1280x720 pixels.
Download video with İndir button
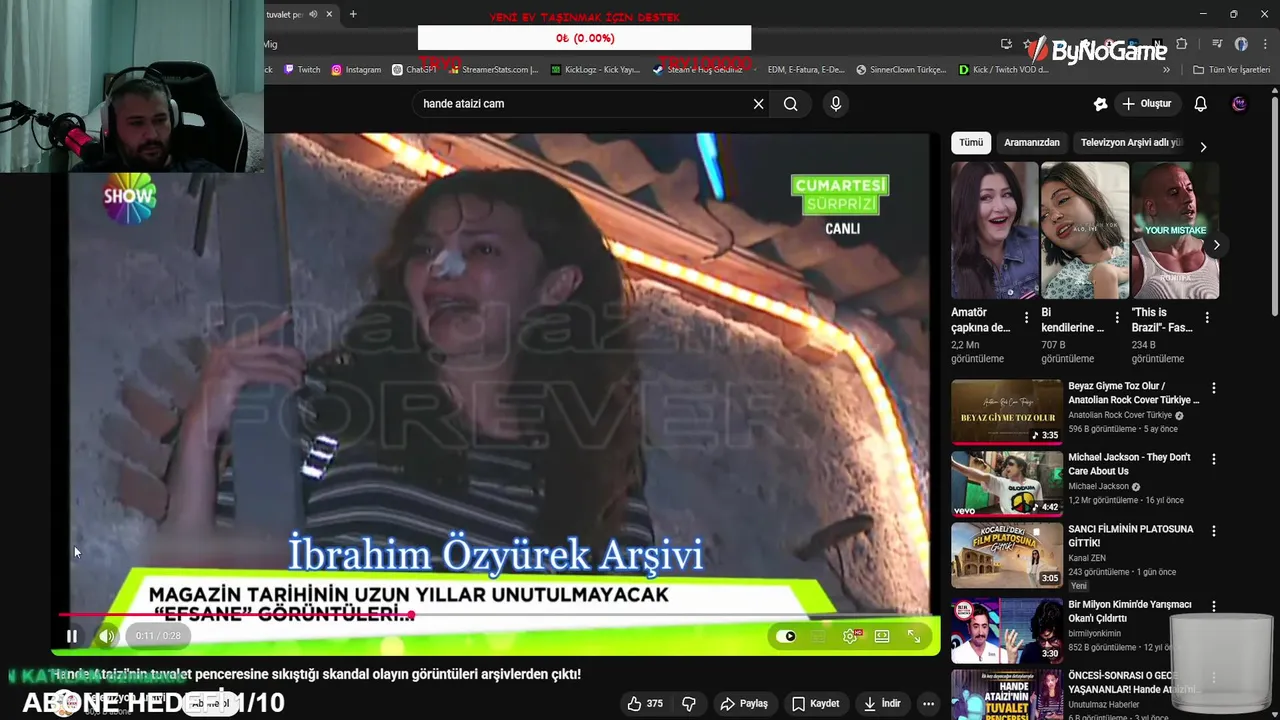coord(881,704)
